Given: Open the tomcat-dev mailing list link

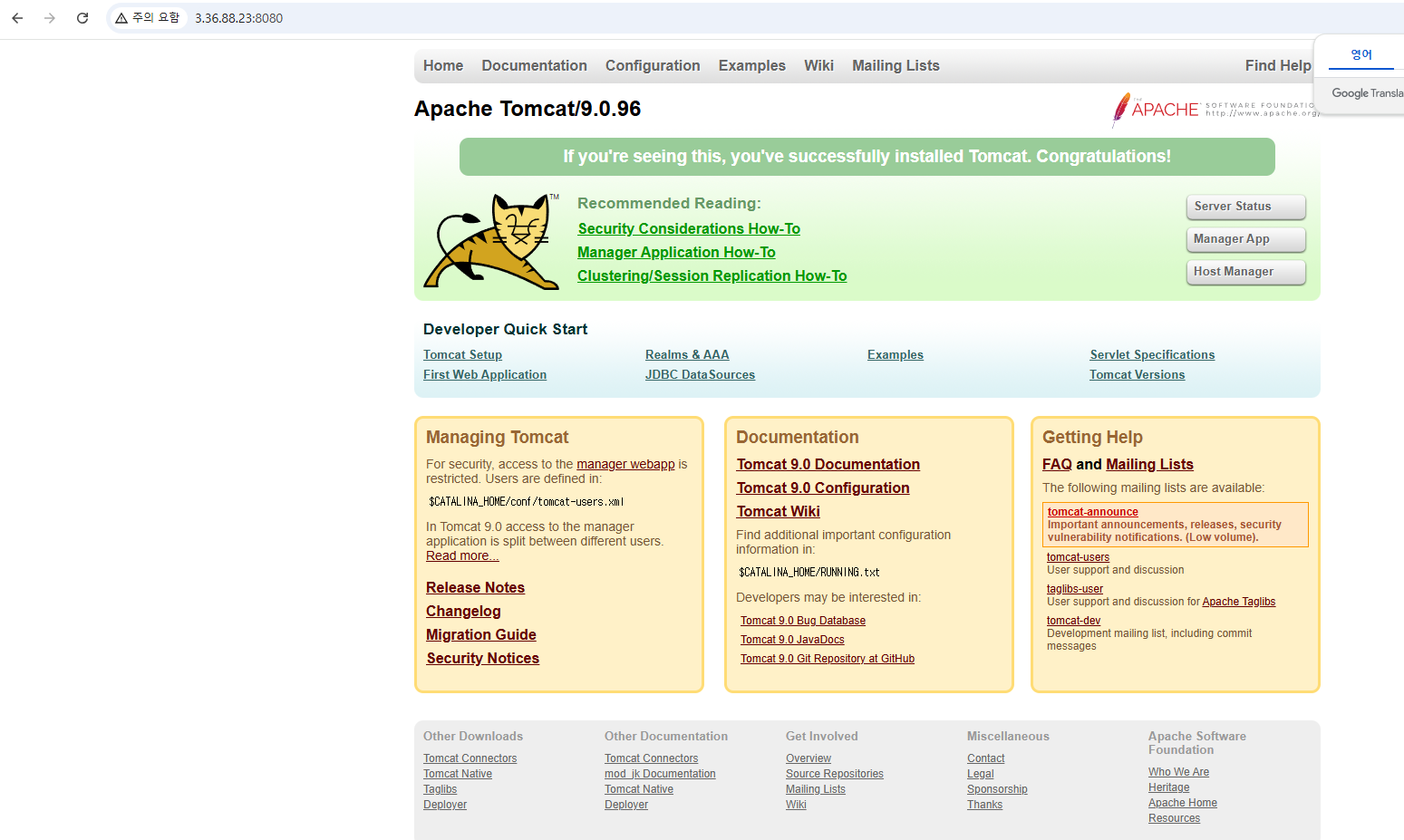Looking at the screenshot, I should coord(1073,621).
